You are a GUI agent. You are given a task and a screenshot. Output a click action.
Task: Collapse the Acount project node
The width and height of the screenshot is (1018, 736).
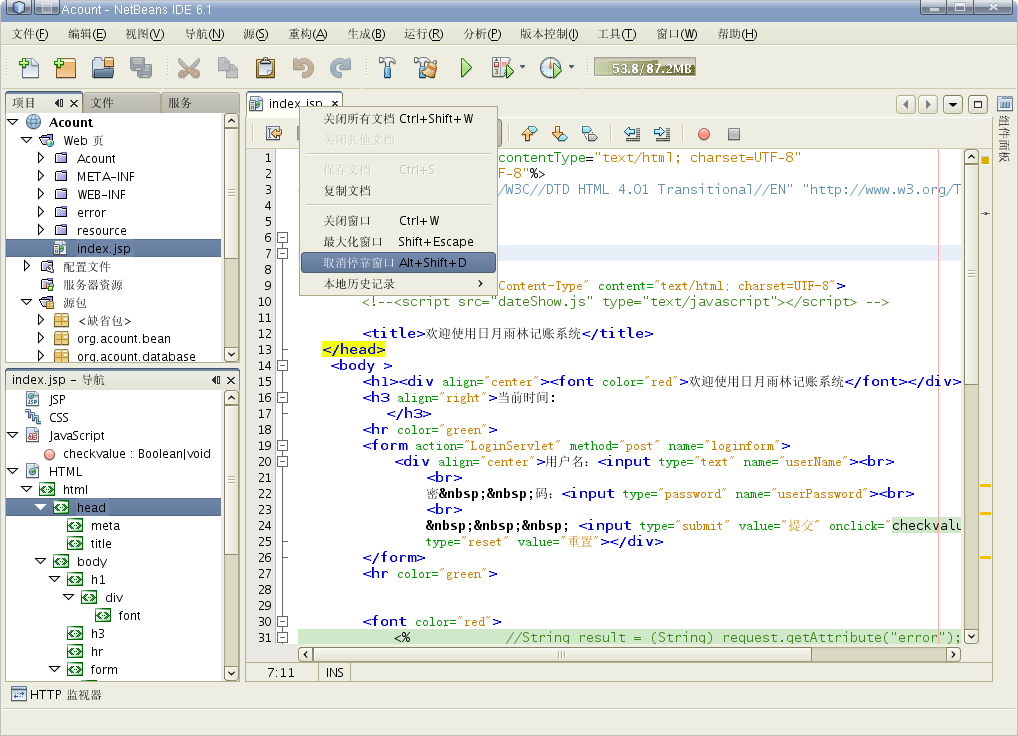[x=12, y=122]
